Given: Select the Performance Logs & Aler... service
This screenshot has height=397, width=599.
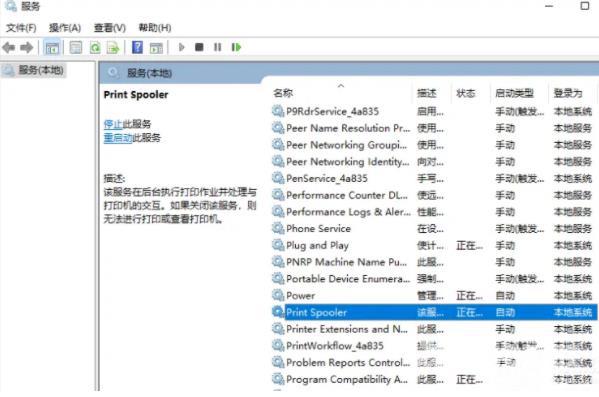Looking at the screenshot, I should (x=434, y=212).
